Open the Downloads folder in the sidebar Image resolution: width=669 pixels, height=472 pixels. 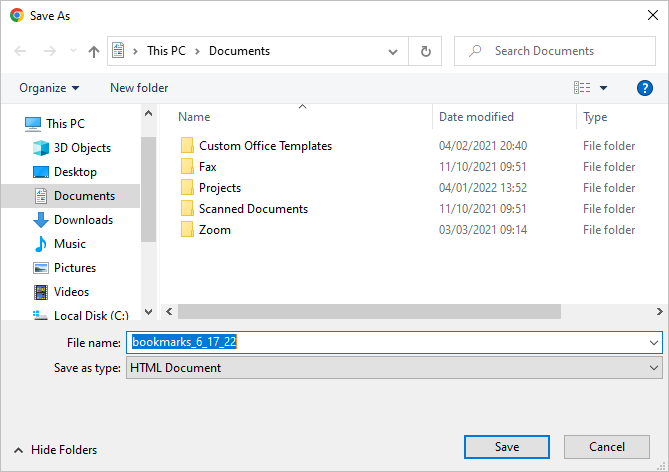coord(83,220)
